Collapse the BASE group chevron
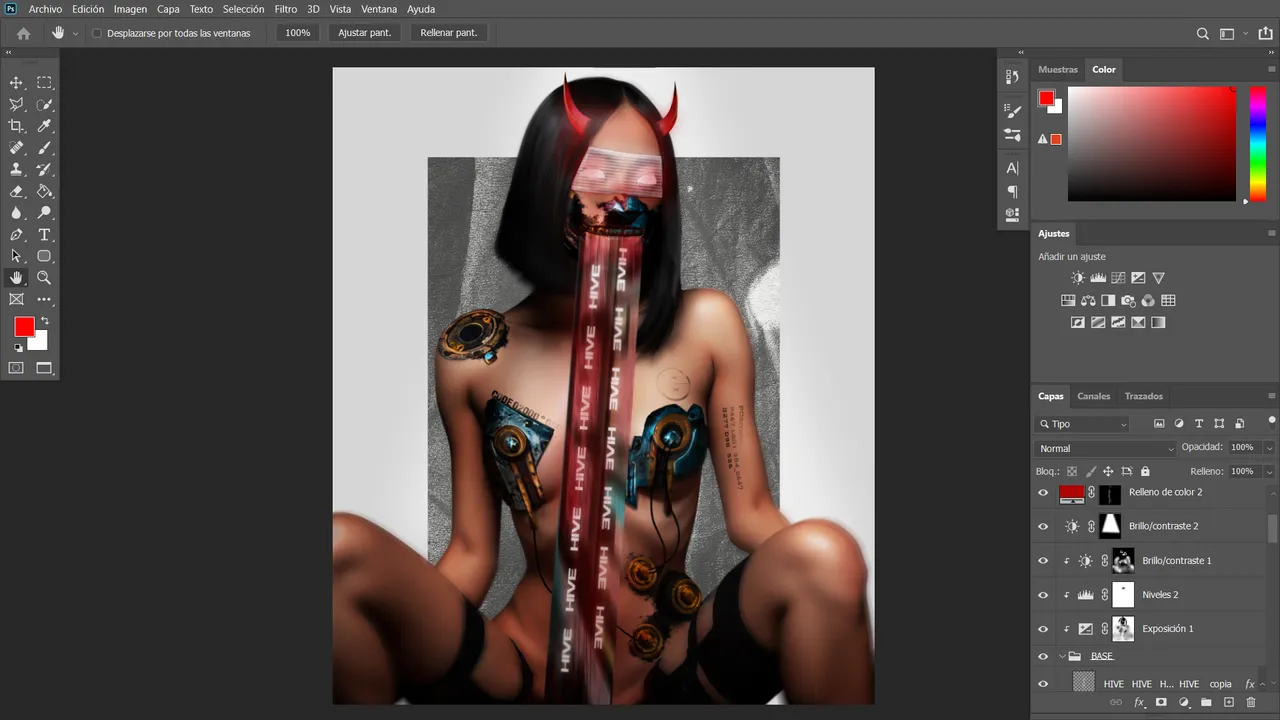Screen dimensions: 1280x720 1062,657
